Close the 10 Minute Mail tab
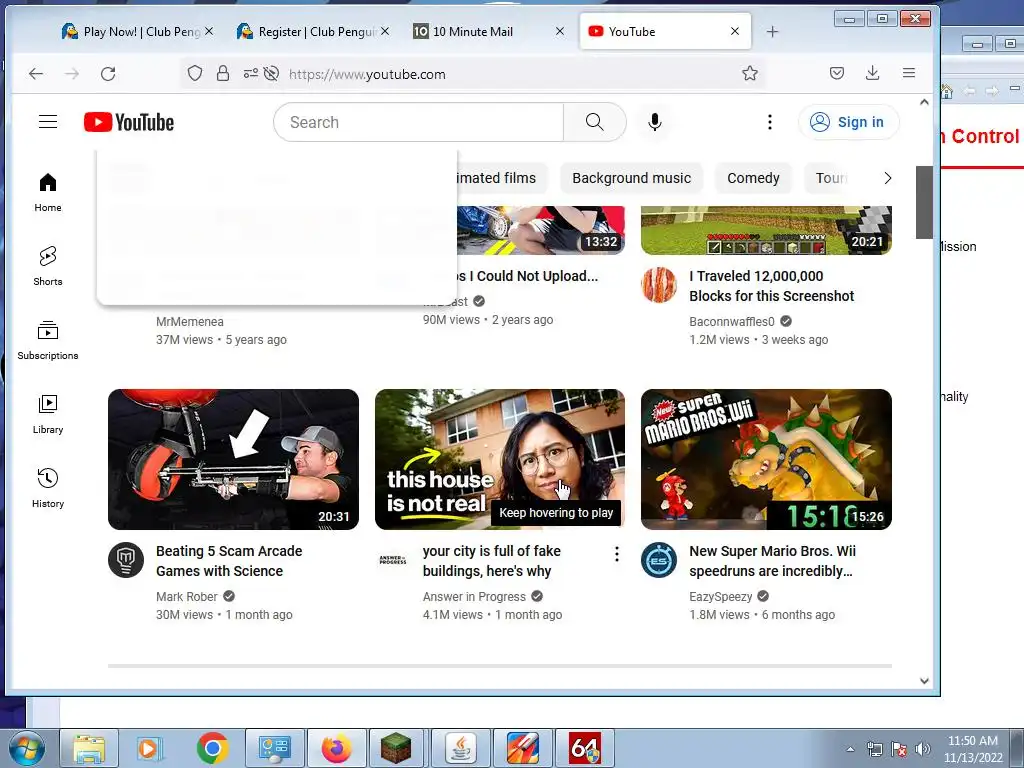This screenshot has width=1024, height=768. 560,31
